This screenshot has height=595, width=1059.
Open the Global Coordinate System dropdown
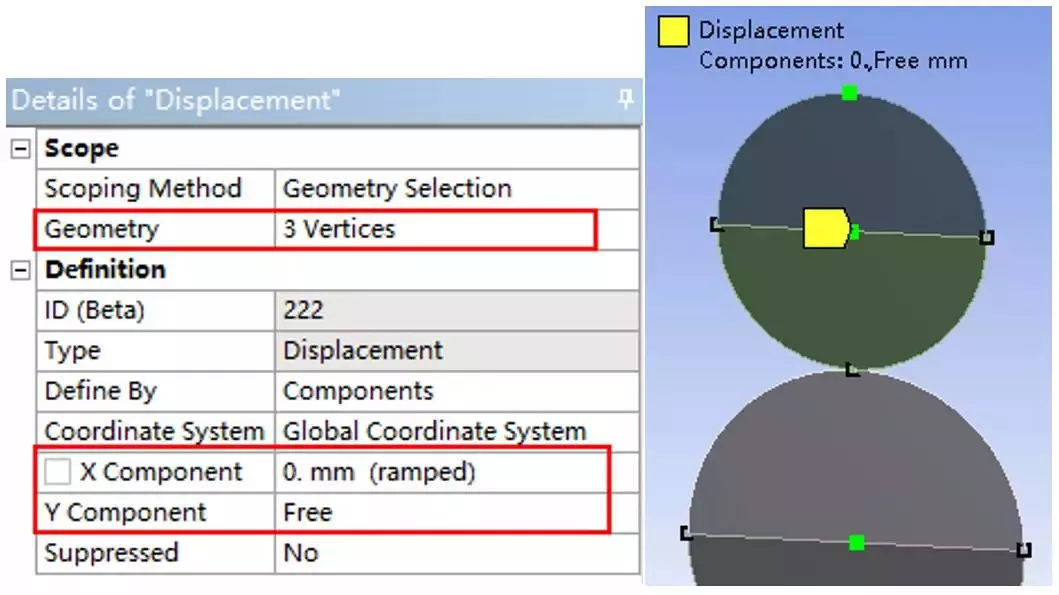point(457,431)
